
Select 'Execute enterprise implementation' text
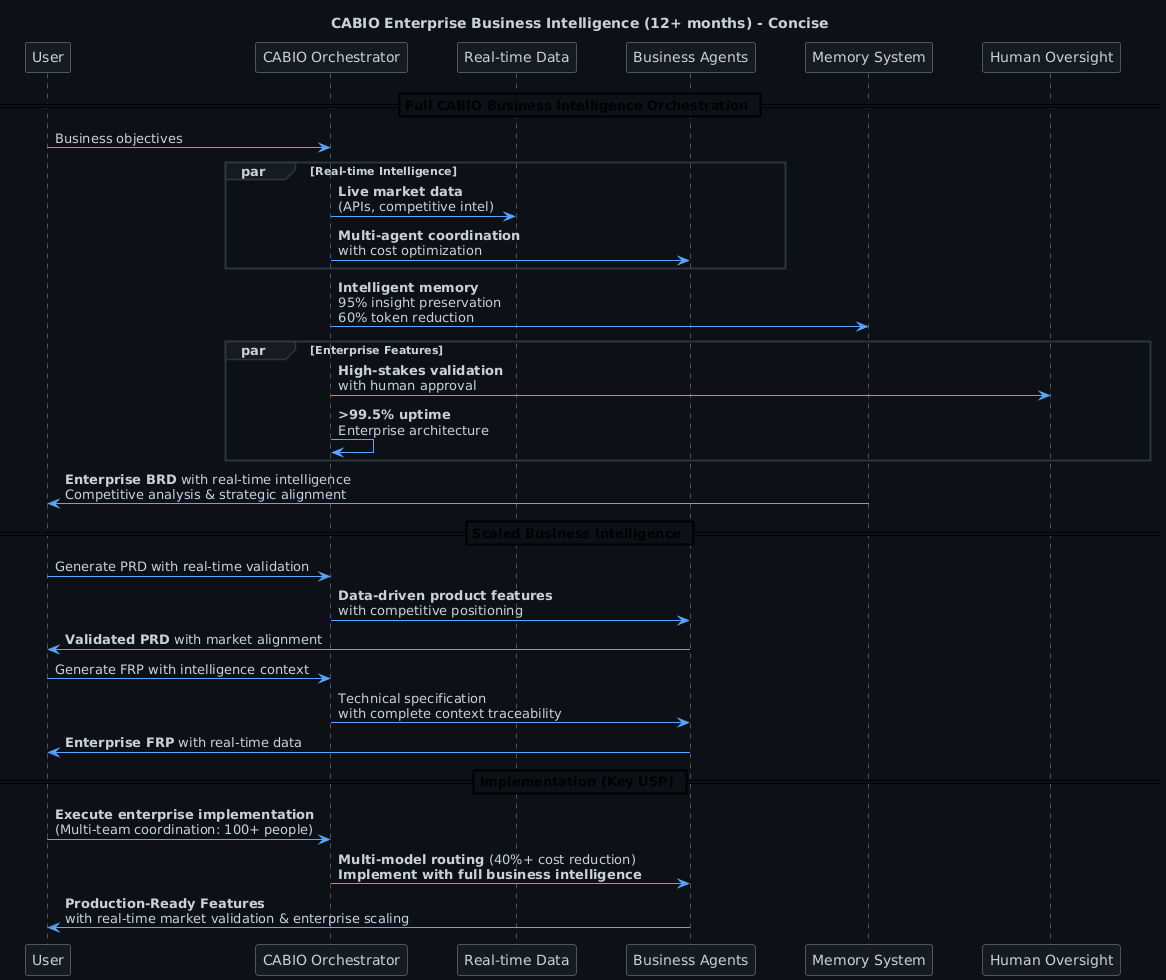click(184, 814)
